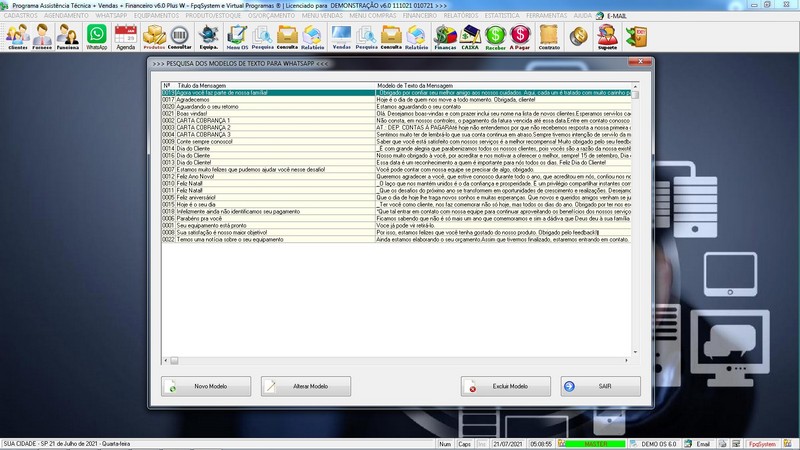Open the Agenda calendar icon

(126, 37)
